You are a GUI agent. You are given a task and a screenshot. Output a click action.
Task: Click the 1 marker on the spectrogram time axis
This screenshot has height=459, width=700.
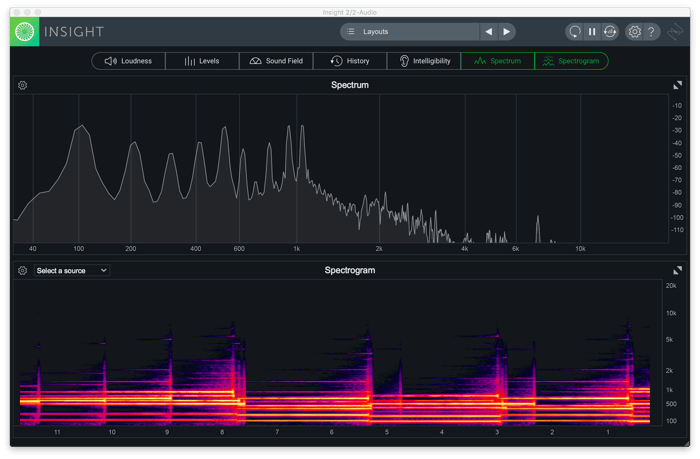[x=608, y=432]
